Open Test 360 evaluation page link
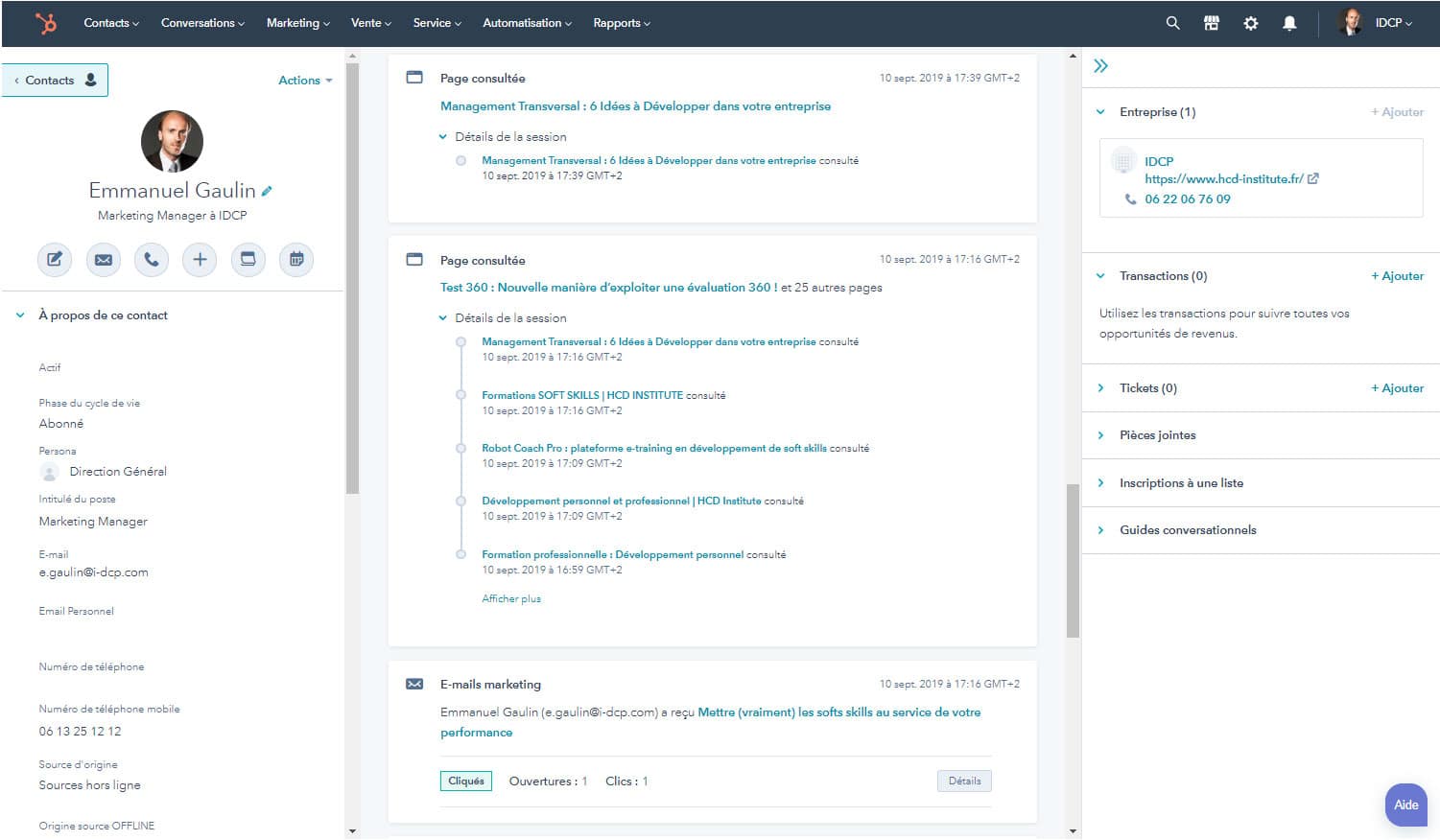1440x840 pixels. click(608, 288)
